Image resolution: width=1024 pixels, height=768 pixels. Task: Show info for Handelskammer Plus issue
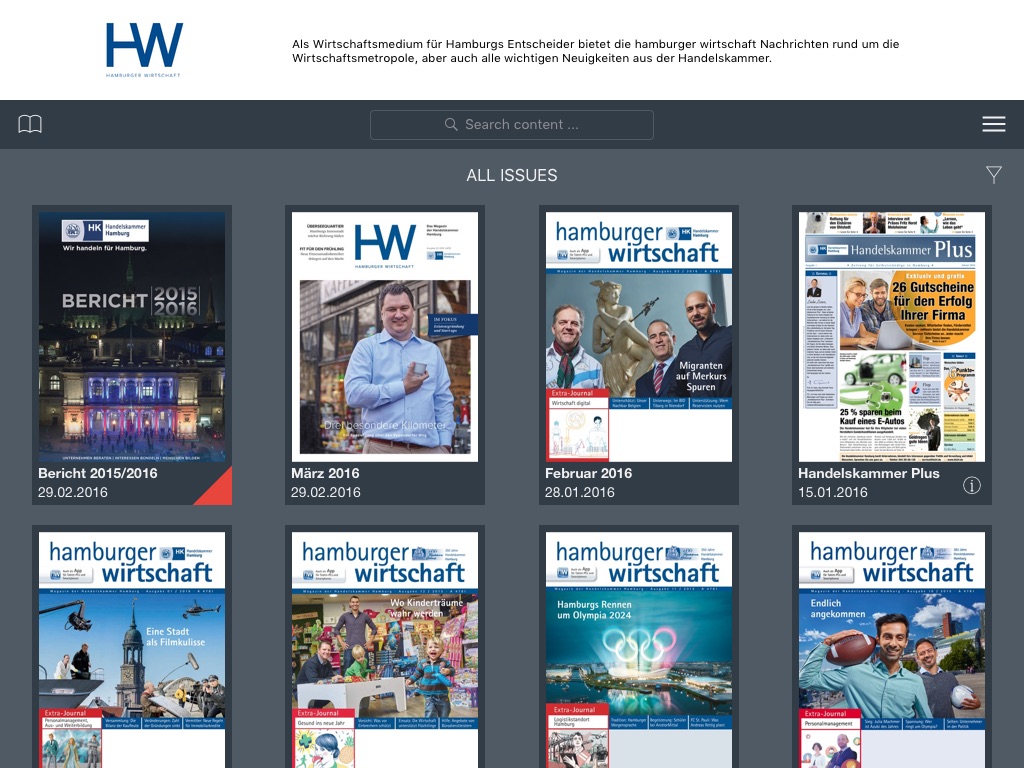tap(971, 485)
